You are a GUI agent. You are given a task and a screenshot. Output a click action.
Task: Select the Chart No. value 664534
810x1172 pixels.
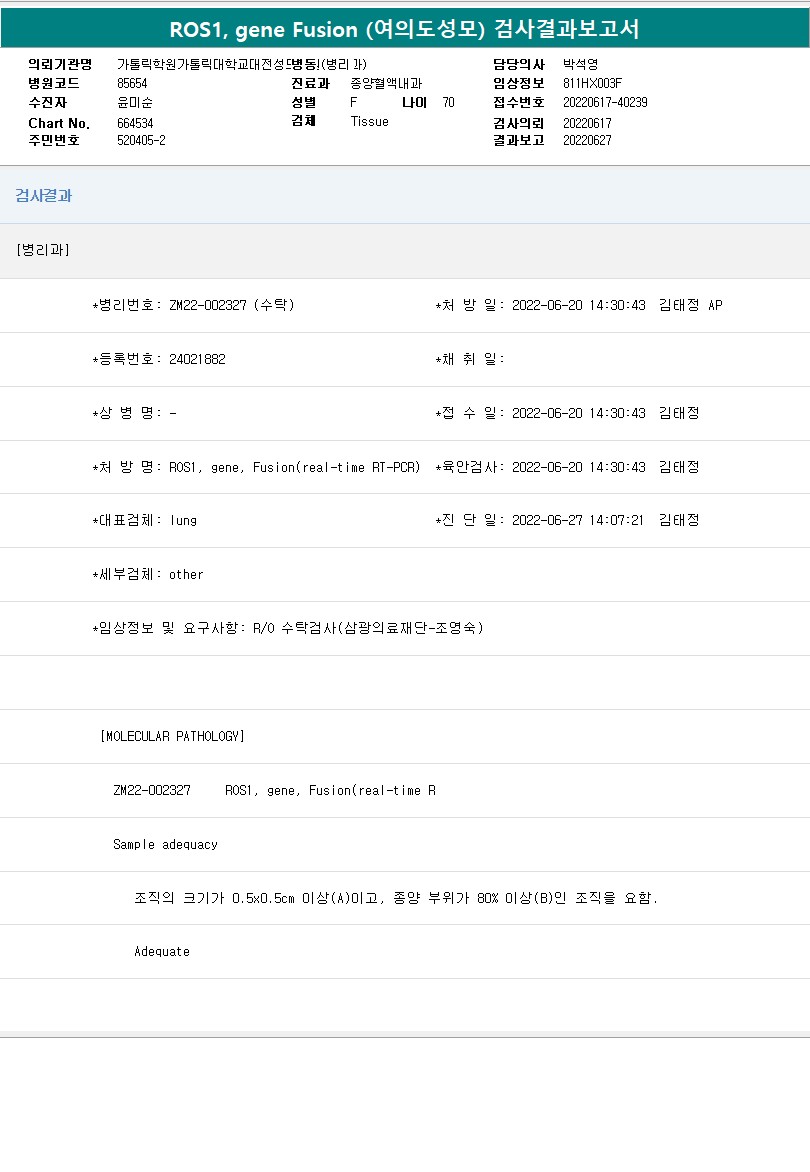pos(135,123)
